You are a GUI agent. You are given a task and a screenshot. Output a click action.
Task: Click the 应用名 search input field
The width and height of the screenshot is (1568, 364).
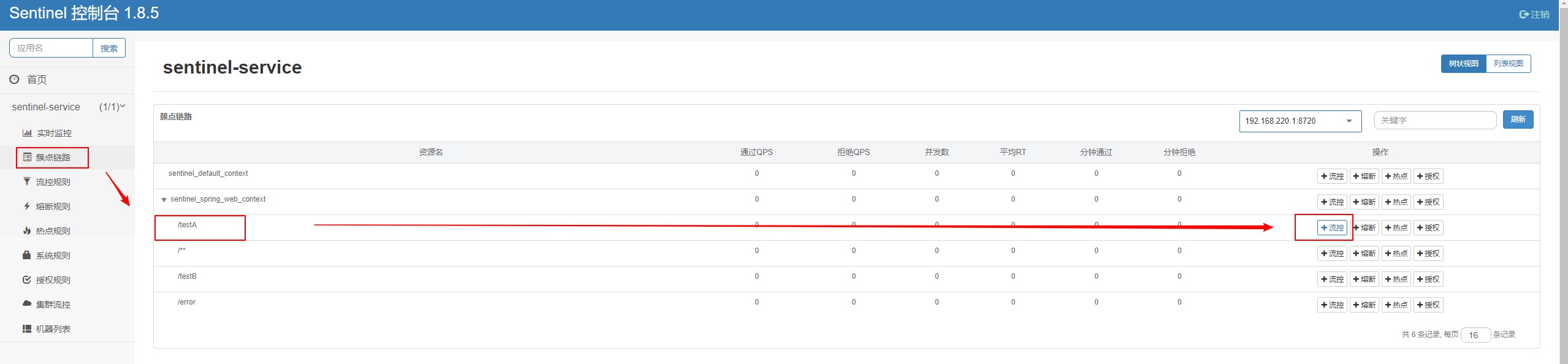tap(51, 48)
